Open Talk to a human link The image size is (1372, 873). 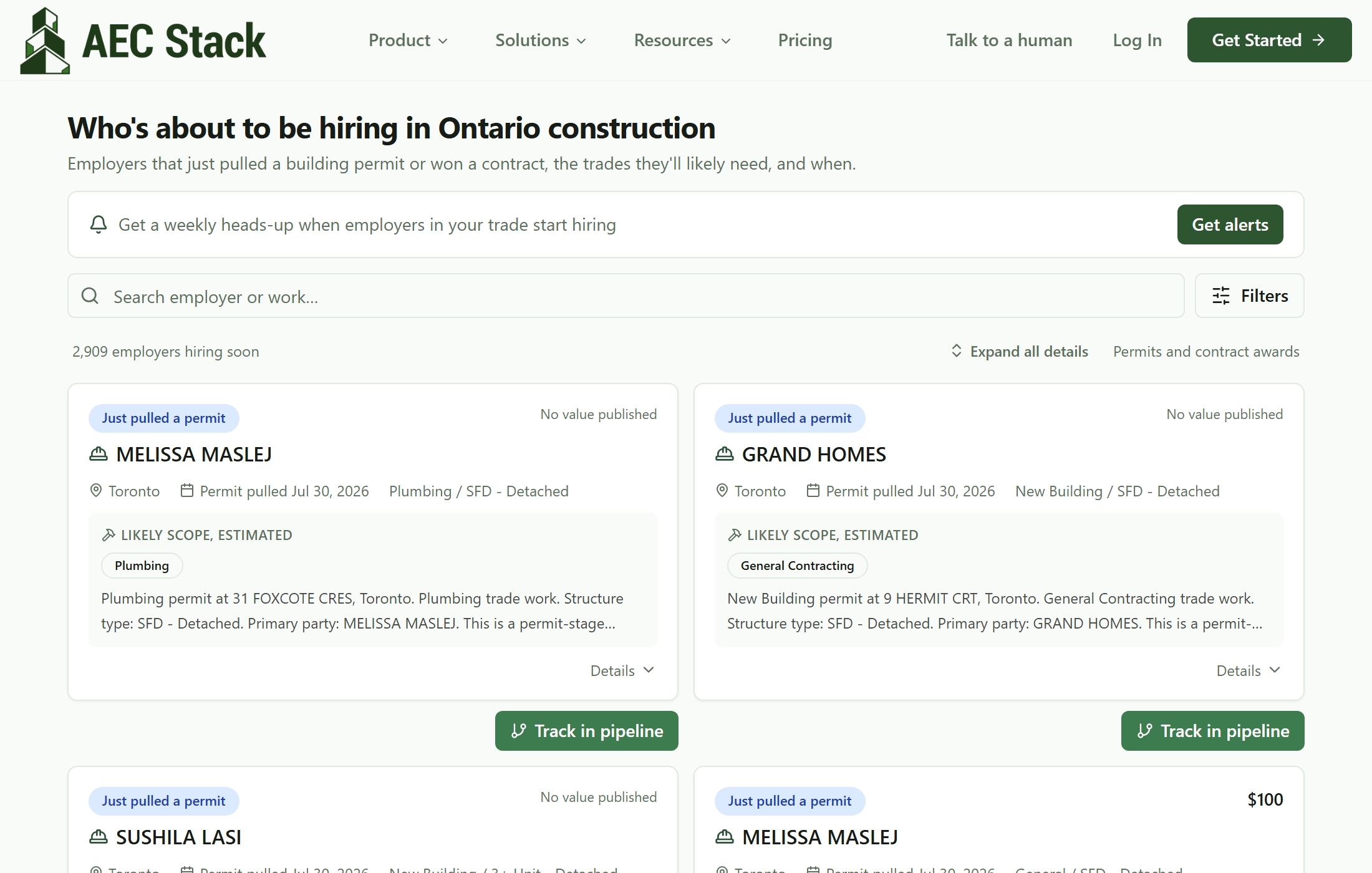click(x=1010, y=41)
